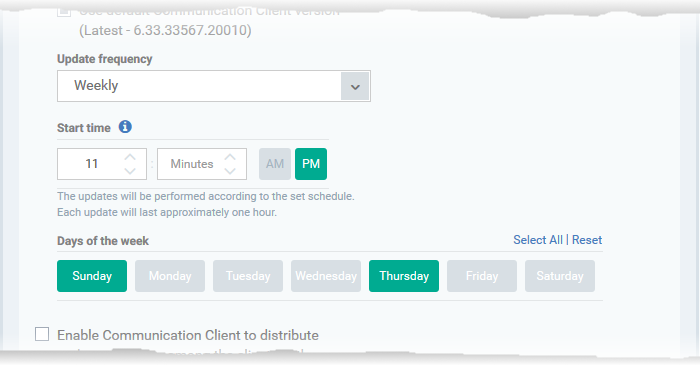The height and width of the screenshot is (366, 700).
Task: Enable Monday in days of the week
Action: coord(170,276)
